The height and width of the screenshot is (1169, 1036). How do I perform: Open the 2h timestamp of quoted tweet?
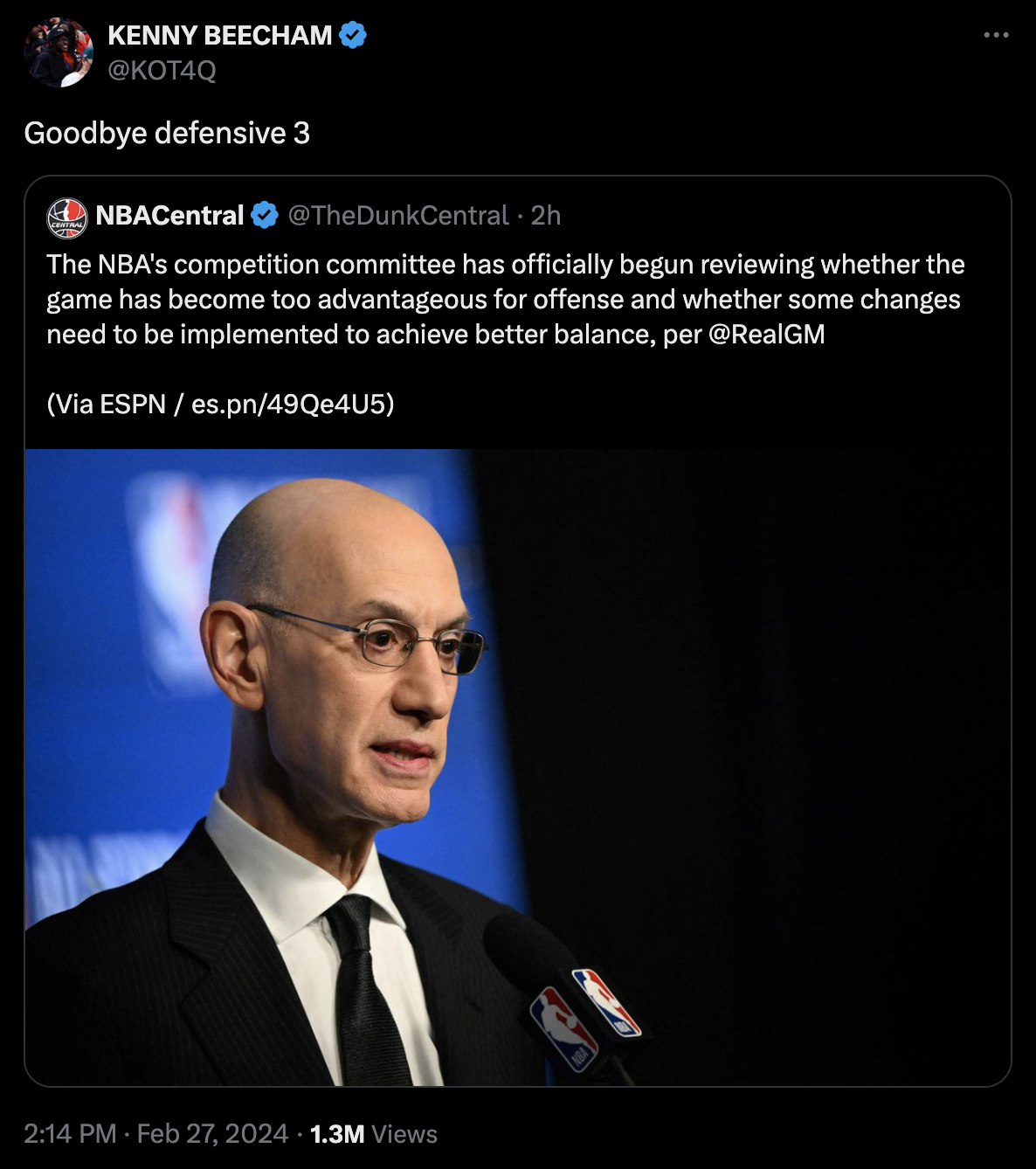(x=546, y=215)
